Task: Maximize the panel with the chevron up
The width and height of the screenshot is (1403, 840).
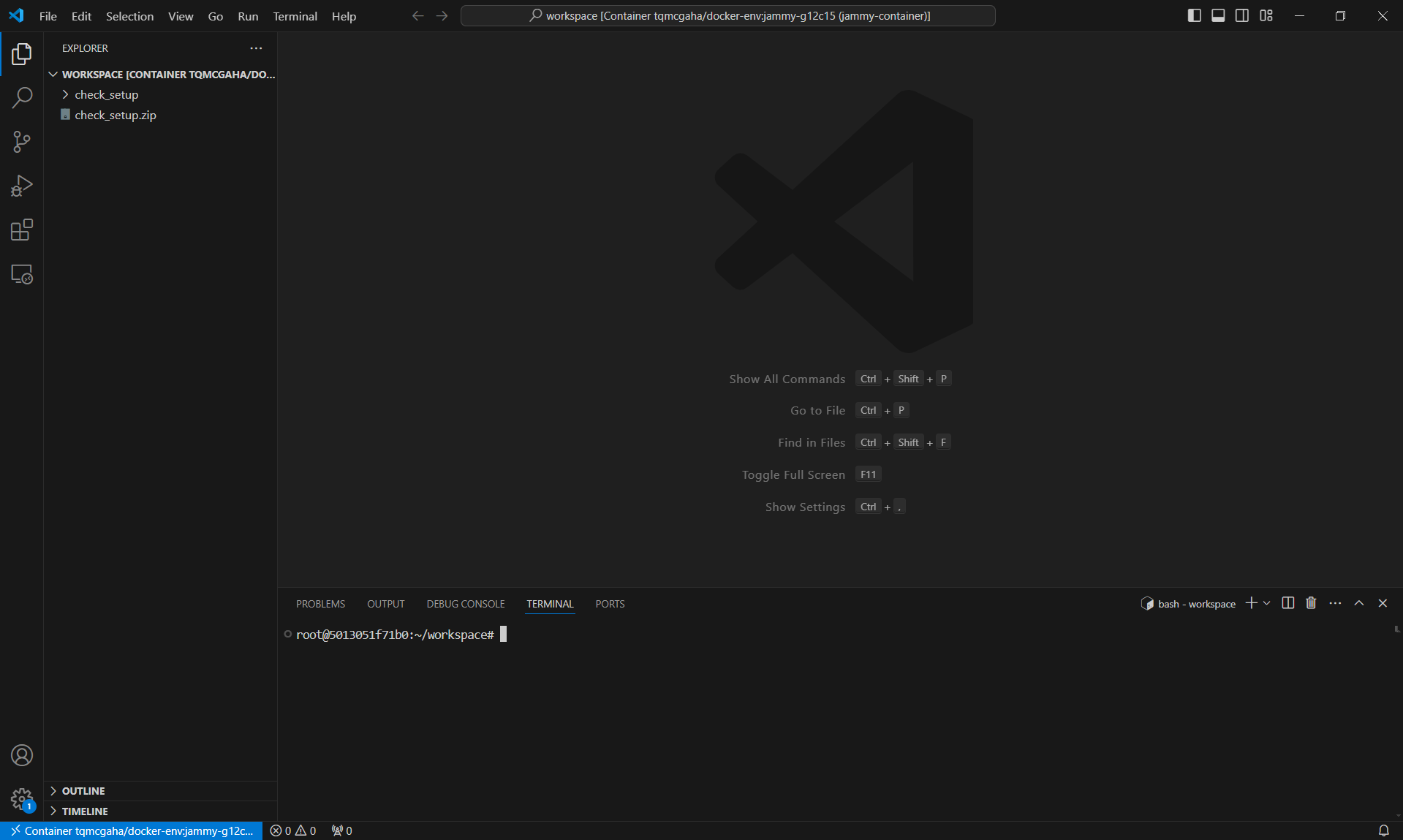Action: [x=1359, y=603]
